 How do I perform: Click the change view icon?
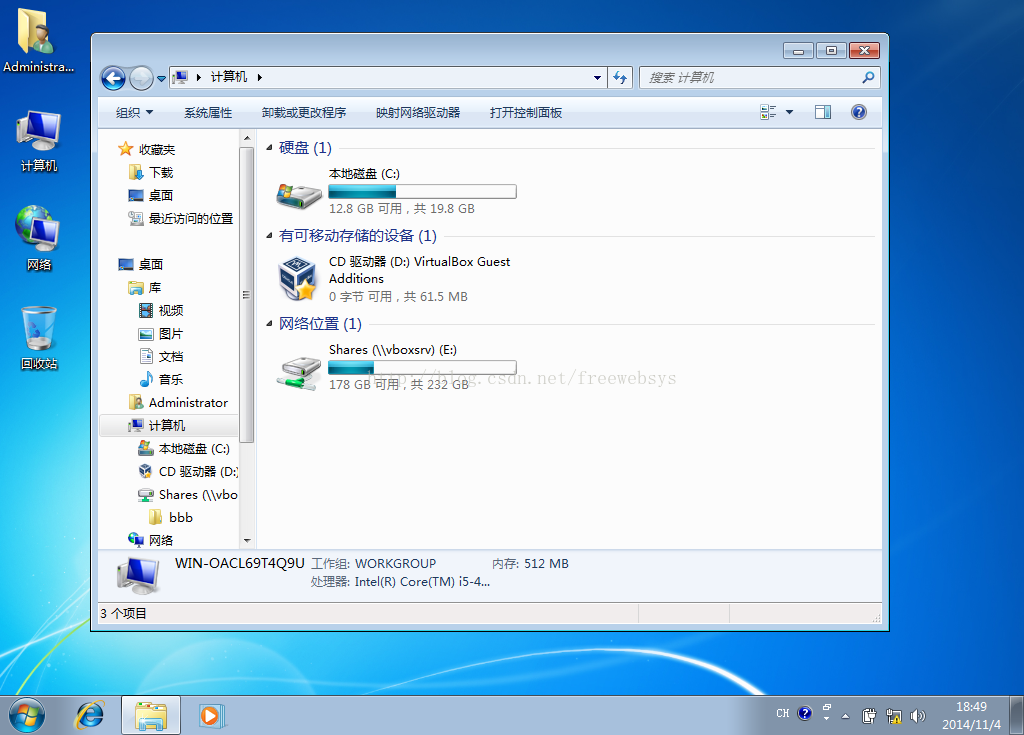pyautogui.click(x=768, y=112)
